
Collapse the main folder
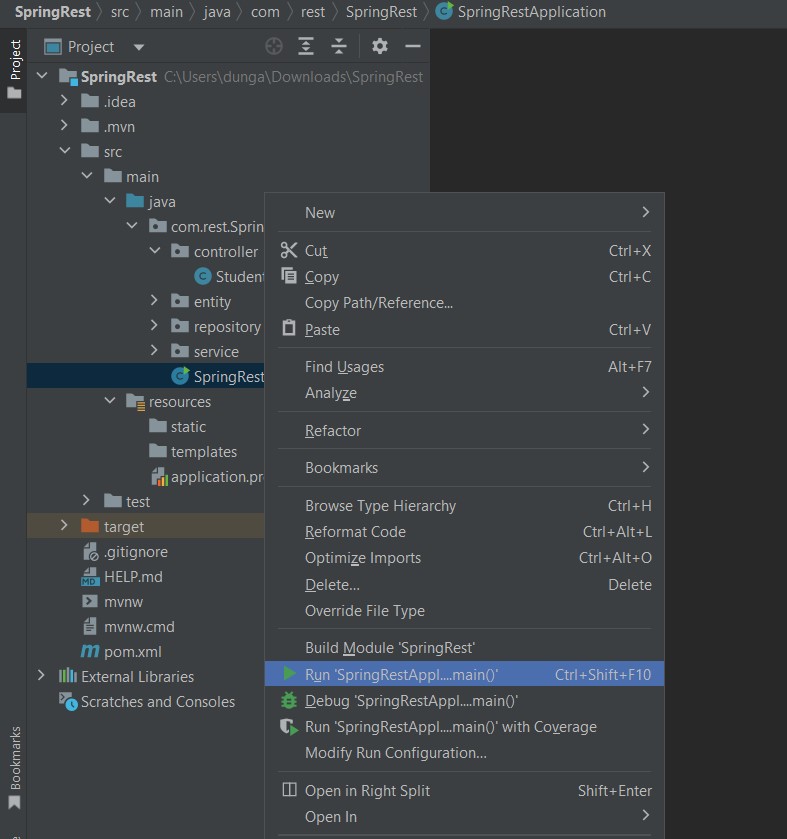point(87,176)
